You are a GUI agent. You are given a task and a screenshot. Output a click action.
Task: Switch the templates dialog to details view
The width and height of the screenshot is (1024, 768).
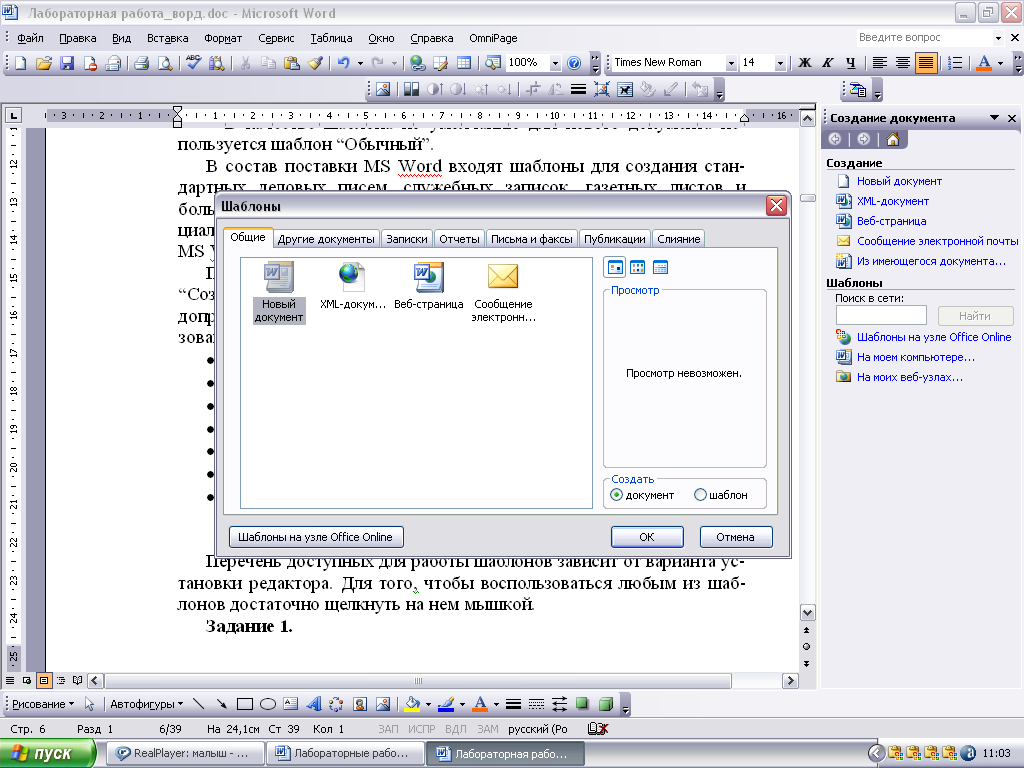(x=660, y=267)
